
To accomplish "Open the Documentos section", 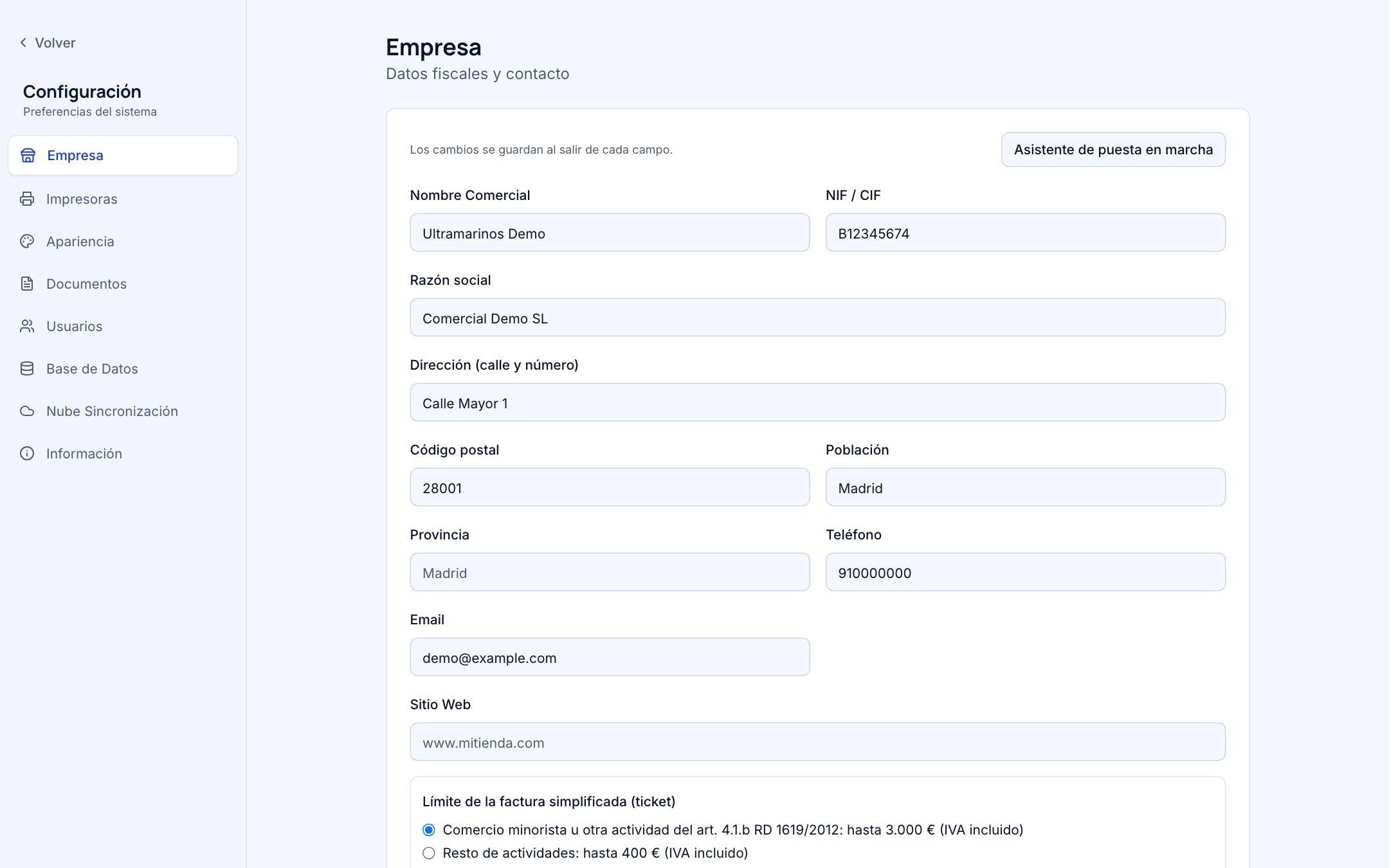I will (x=123, y=284).
